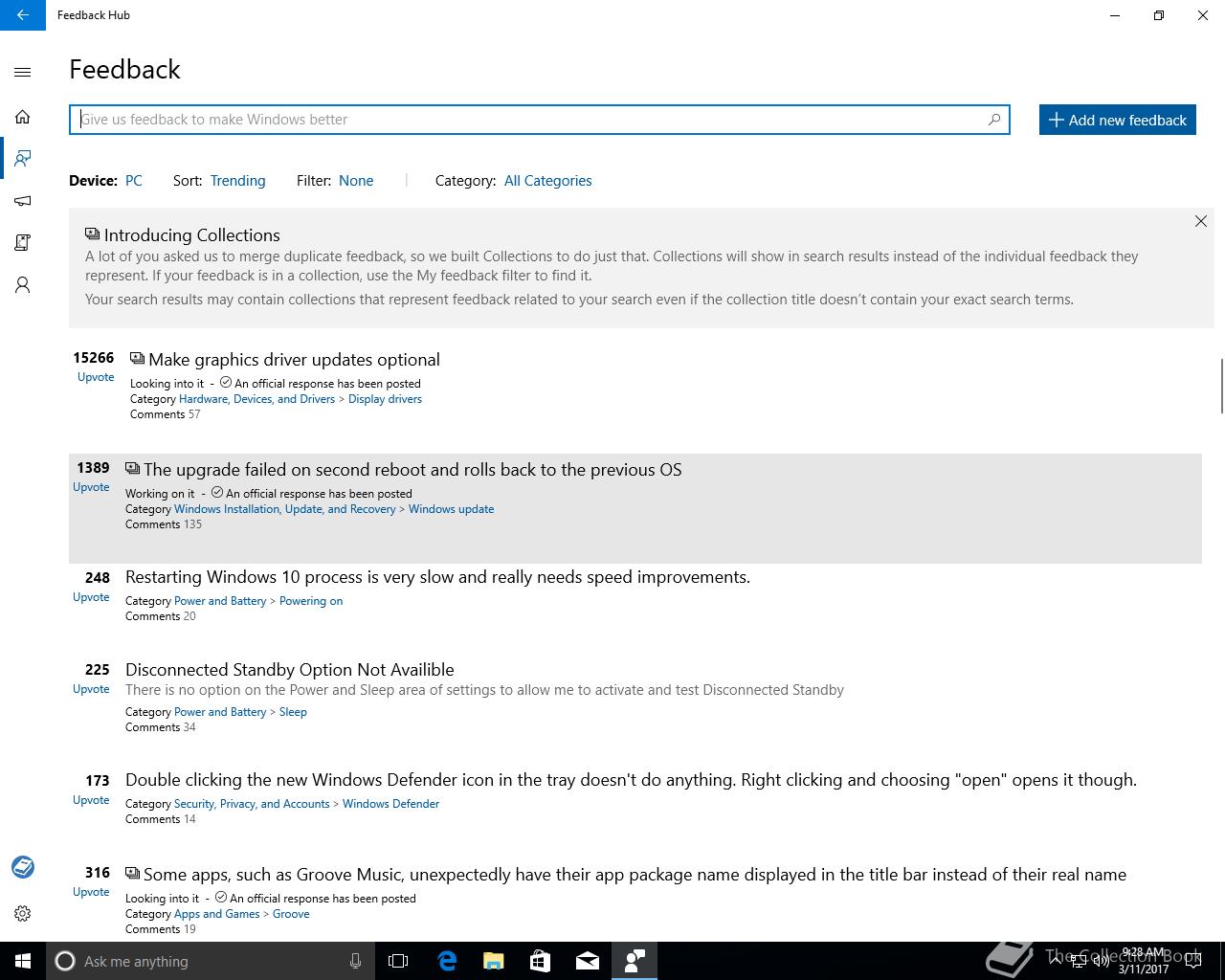
Task: Select the Feedback icon in sidebar
Action: point(23,159)
